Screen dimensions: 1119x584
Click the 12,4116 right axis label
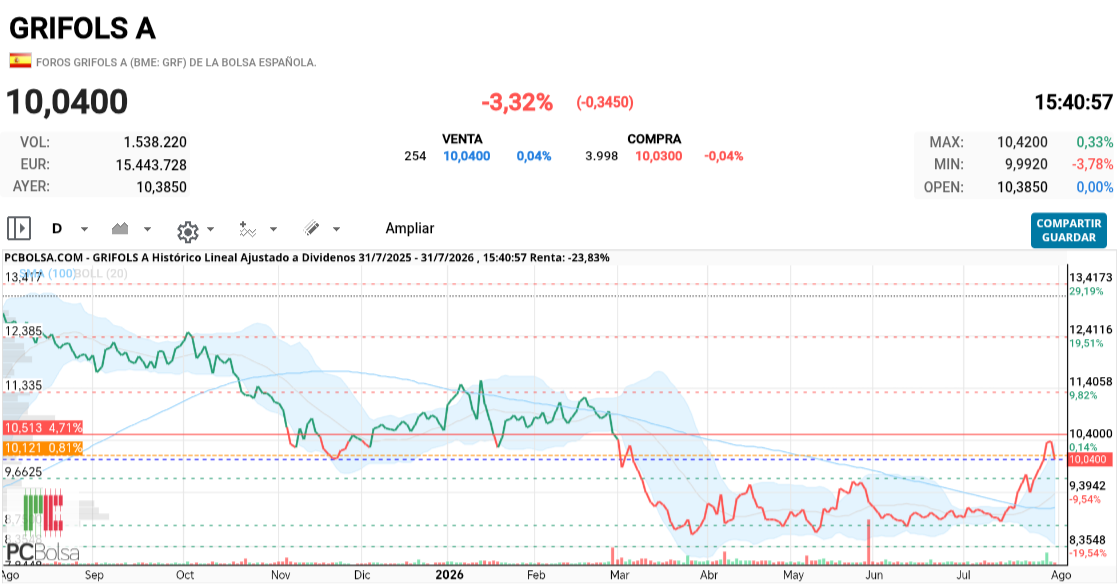1090,330
